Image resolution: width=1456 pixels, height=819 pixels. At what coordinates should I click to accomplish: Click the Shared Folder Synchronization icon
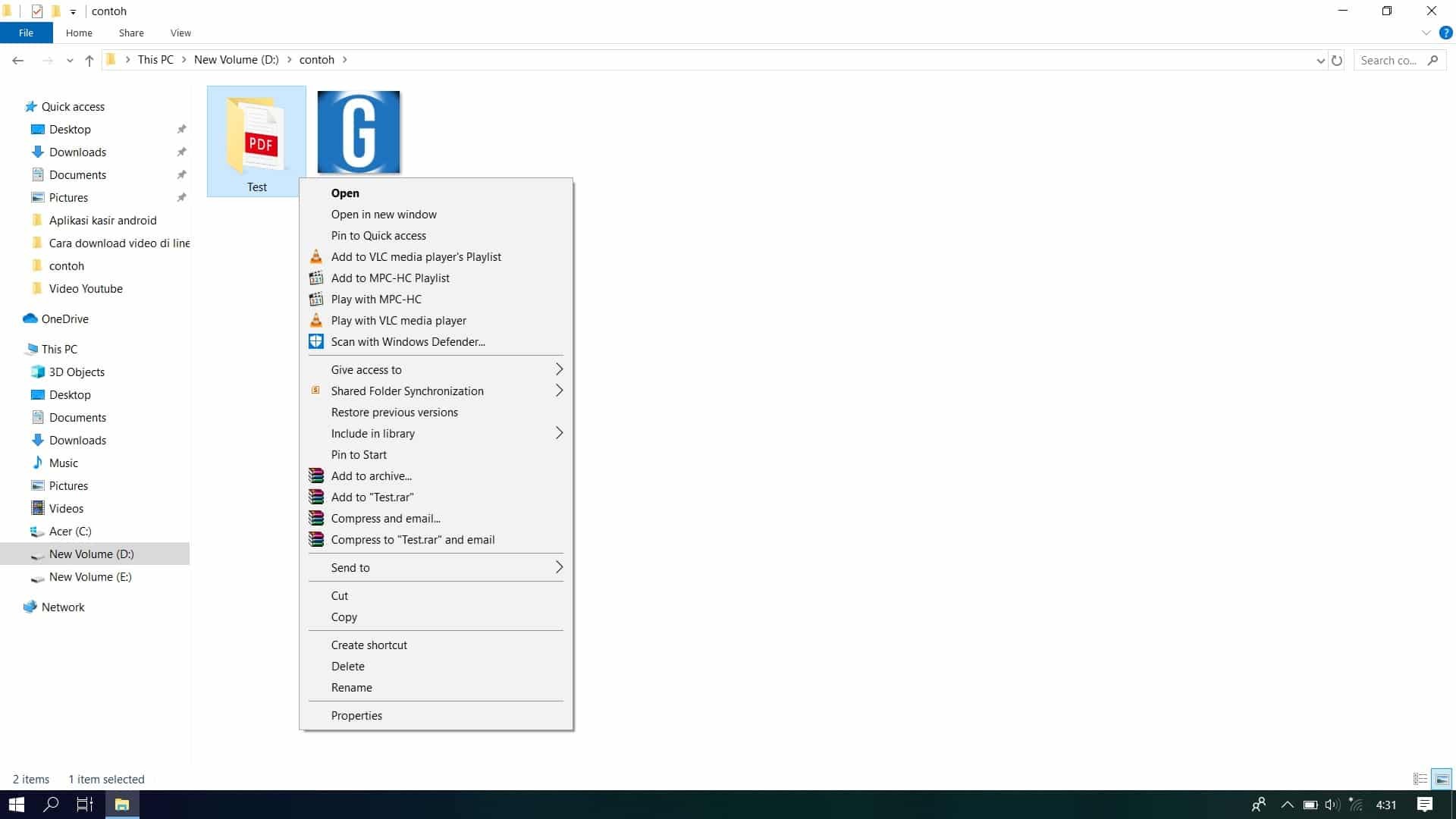[x=315, y=390]
